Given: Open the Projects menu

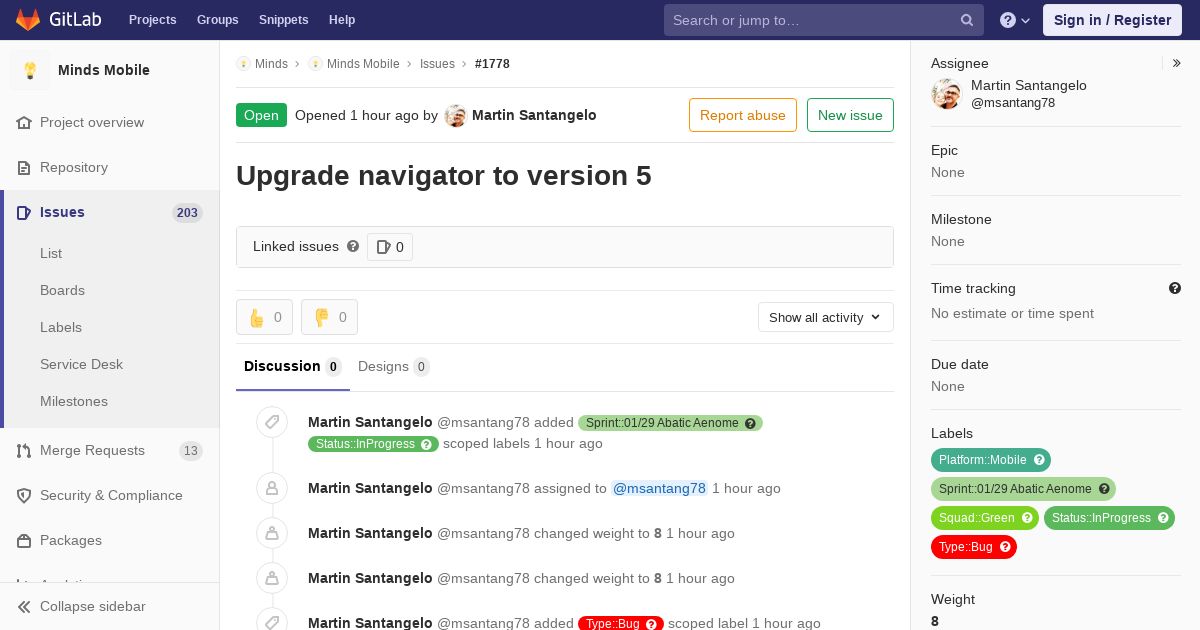Looking at the screenshot, I should 153,20.
